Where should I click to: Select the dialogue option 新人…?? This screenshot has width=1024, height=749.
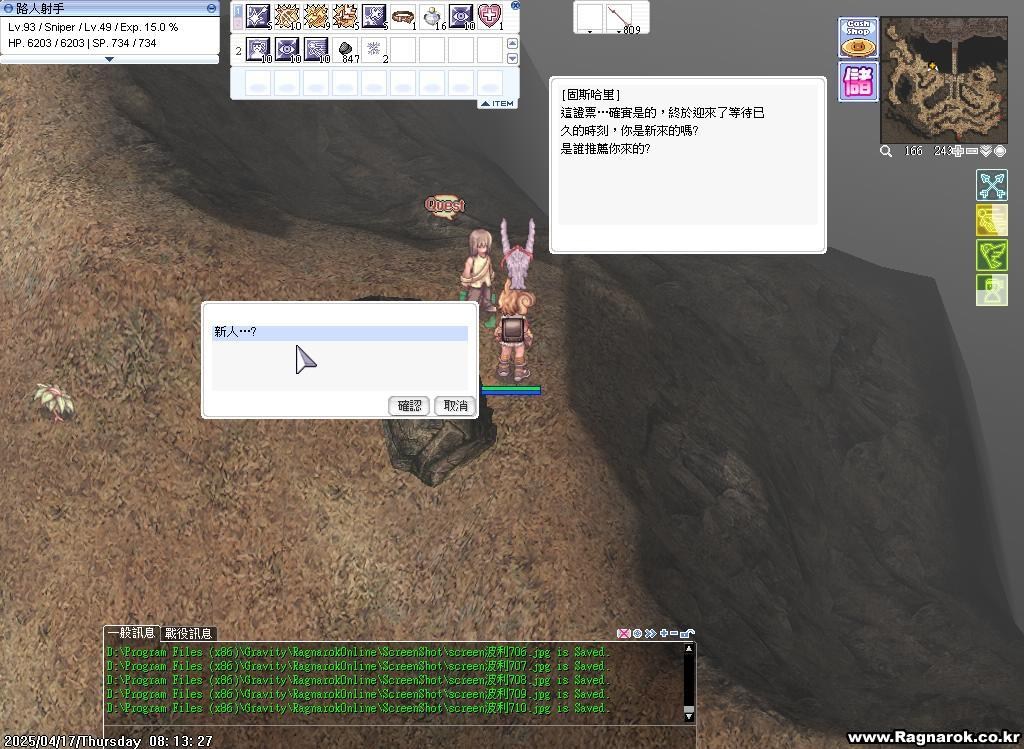(340, 332)
